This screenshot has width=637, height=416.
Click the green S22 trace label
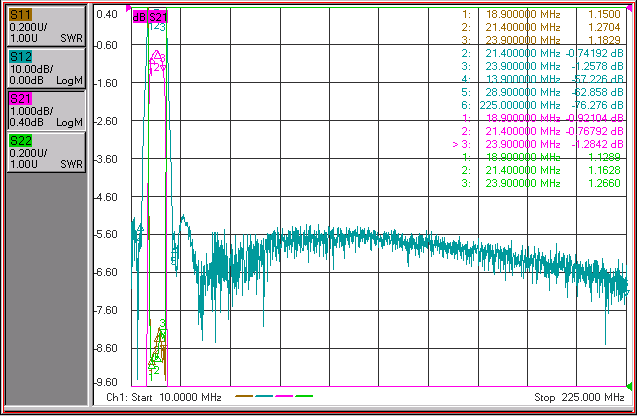tap(20, 141)
